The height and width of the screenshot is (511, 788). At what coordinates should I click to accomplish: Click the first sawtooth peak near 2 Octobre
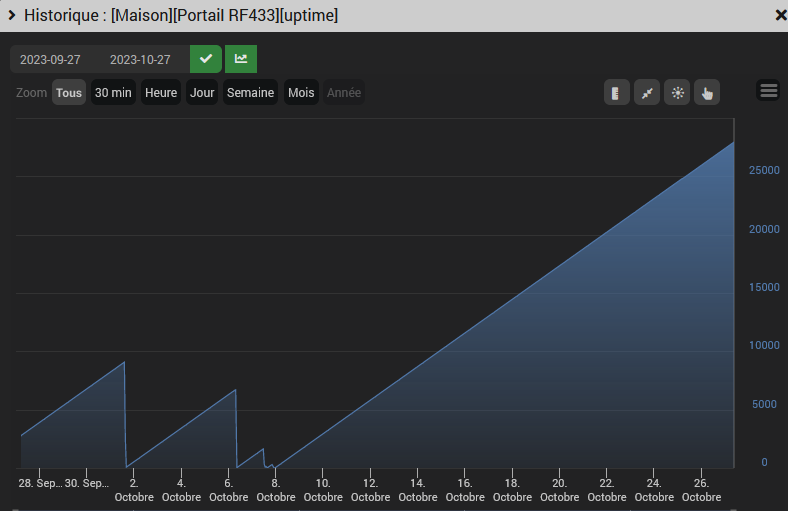[x=124, y=362]
